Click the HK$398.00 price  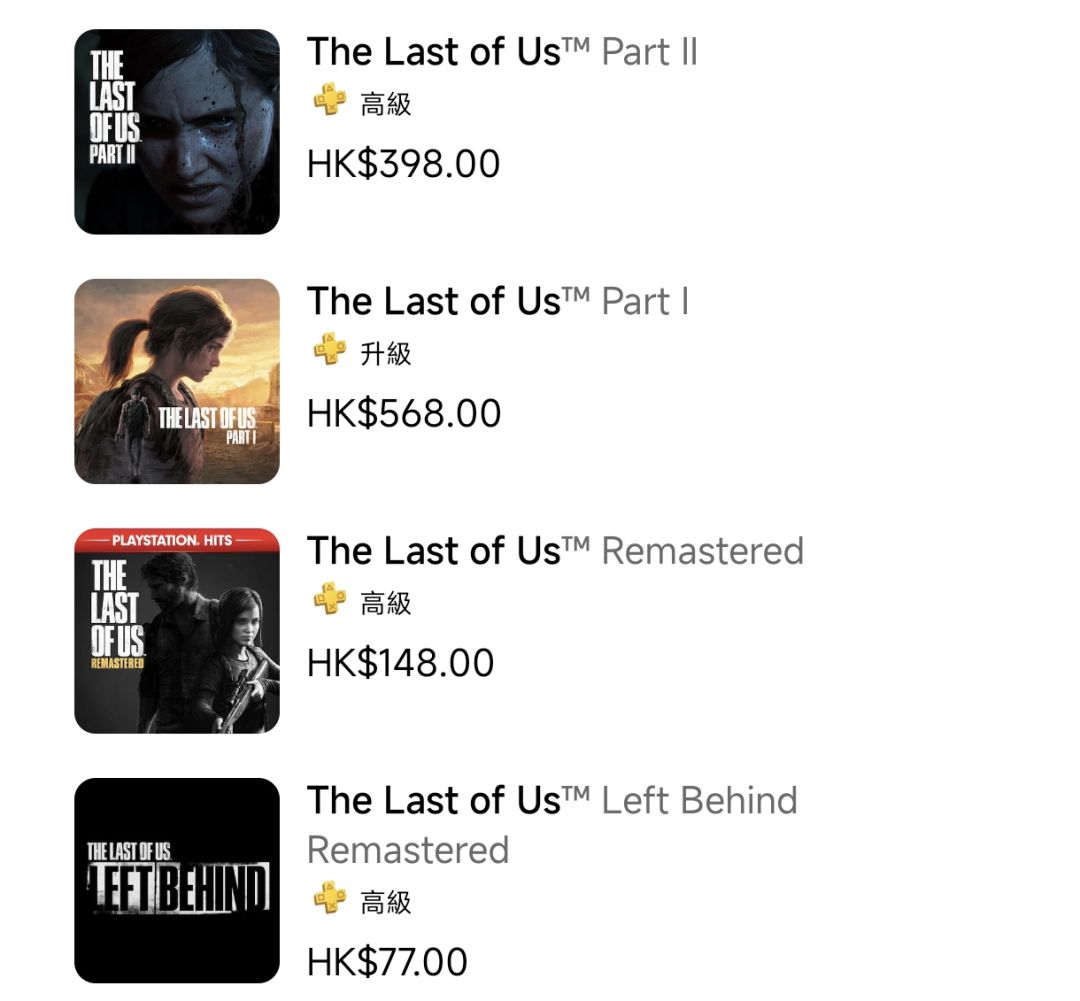pos(403,165)
